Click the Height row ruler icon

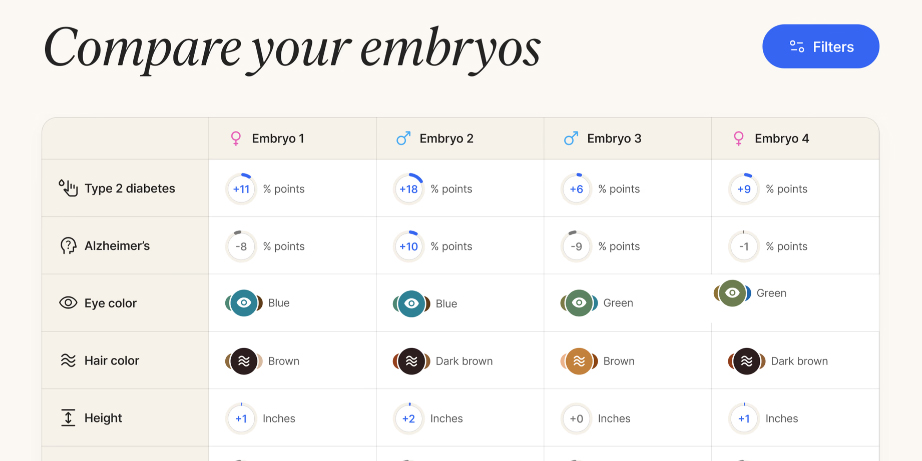coord(68,418)
